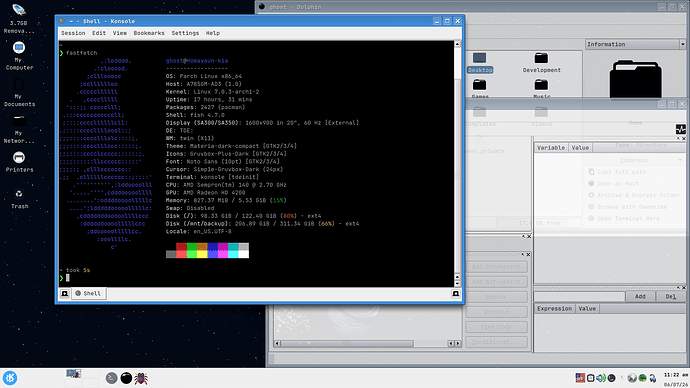Click the horizontal scrollbar thumb in rear window
The image size is (690, 388).
coord(347,343)
